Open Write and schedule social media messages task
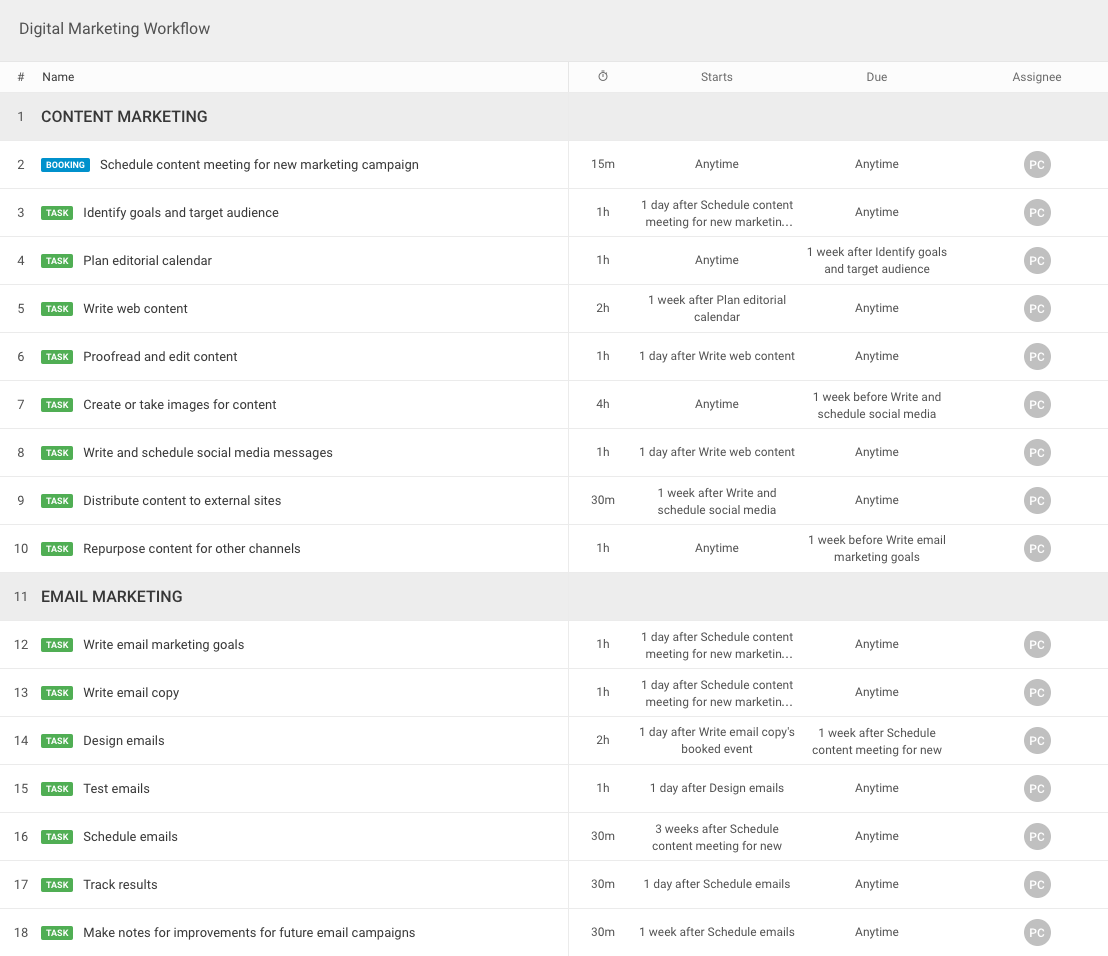The width and height of the screenshot is (1108, 956). [208, 453]
